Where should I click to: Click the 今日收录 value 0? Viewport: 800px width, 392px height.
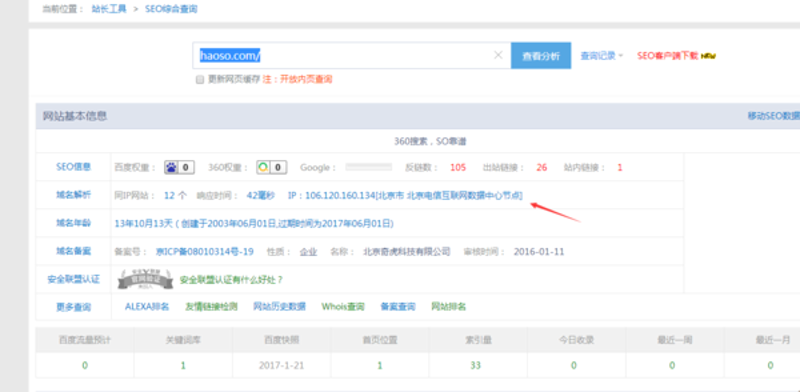tap(574, 365)
